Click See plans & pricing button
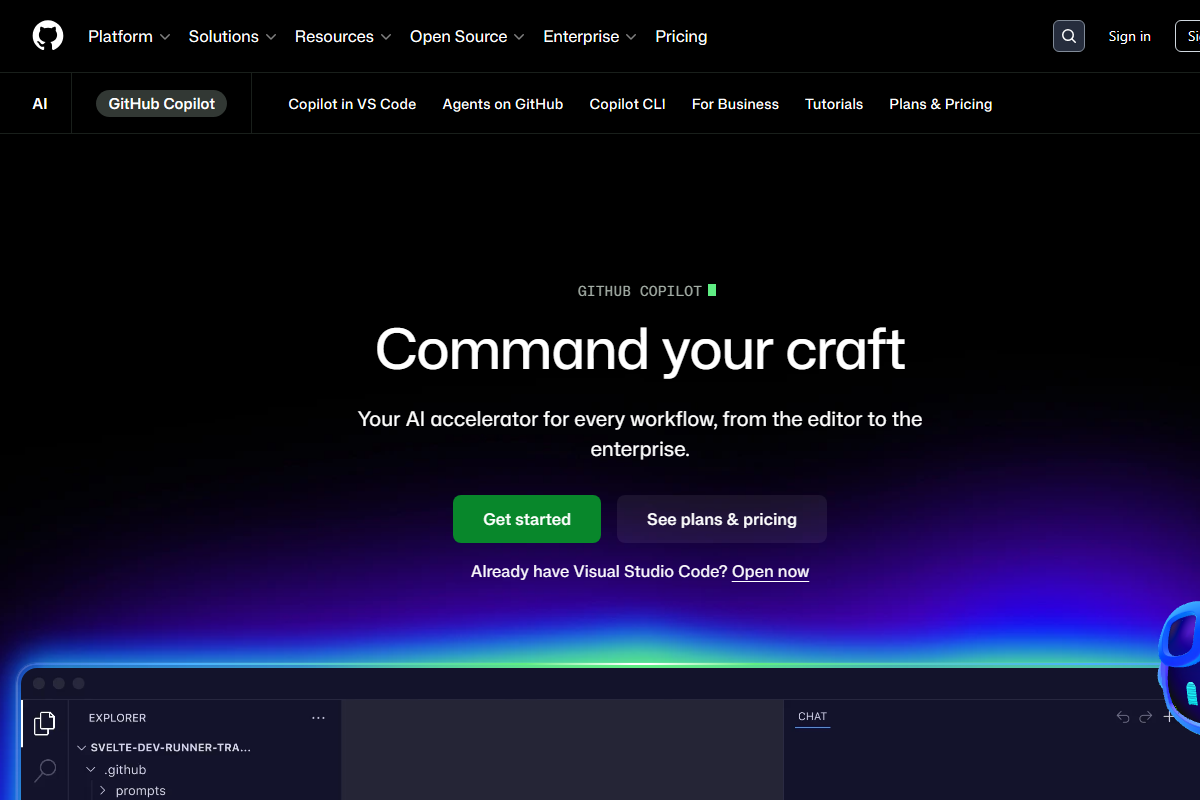The height and width of the screenshot is (800, 1200). coord(722,519)
